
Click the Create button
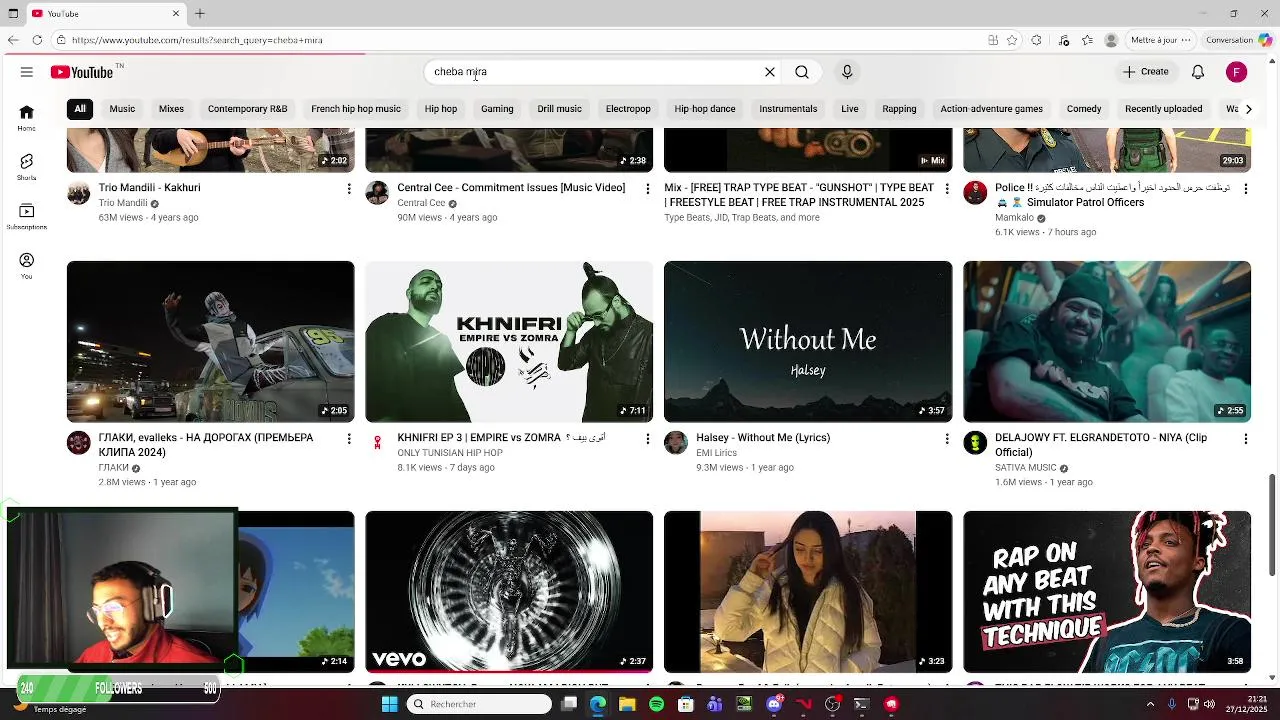(x=1145, y=72)
